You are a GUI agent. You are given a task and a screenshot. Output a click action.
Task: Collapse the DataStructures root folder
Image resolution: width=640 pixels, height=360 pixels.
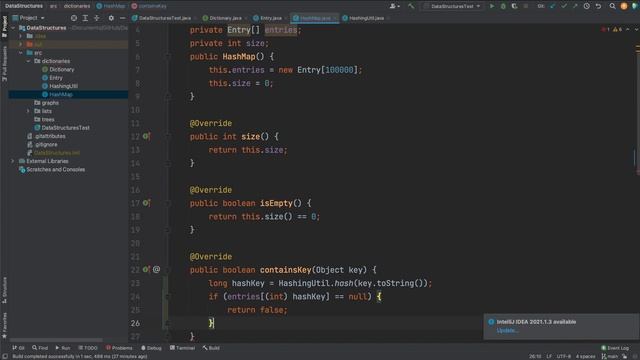click(13, 28)
